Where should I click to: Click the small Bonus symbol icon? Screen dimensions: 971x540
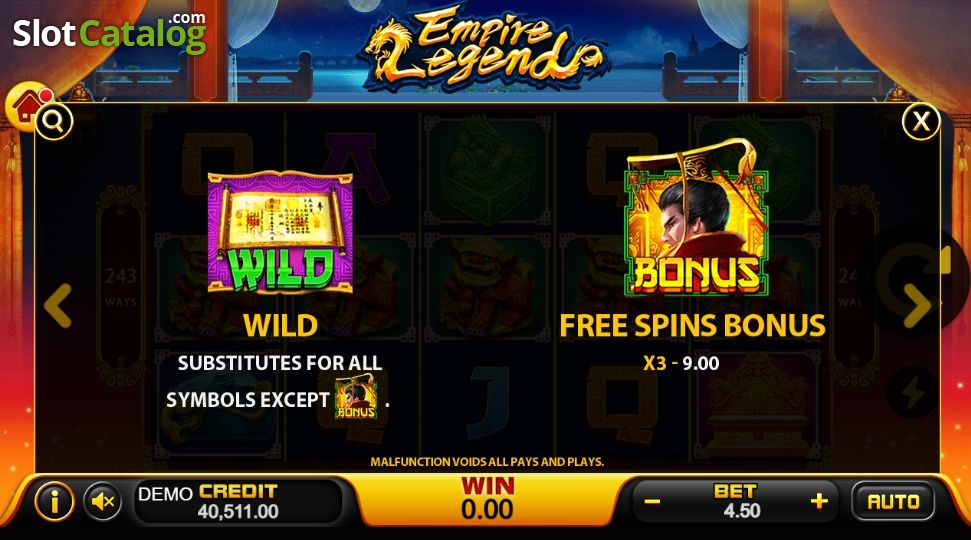click(x=356, y=397)
